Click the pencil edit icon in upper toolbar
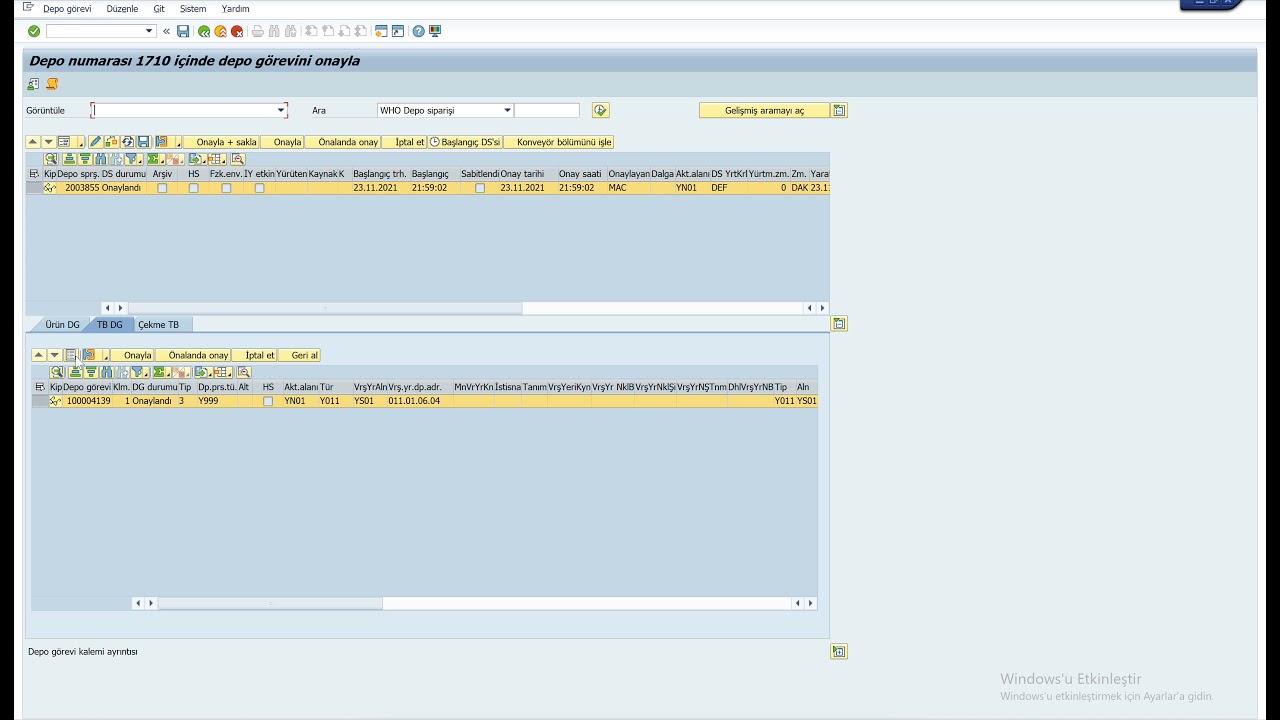Screen dimensions: 1280x720 (95, 142)
